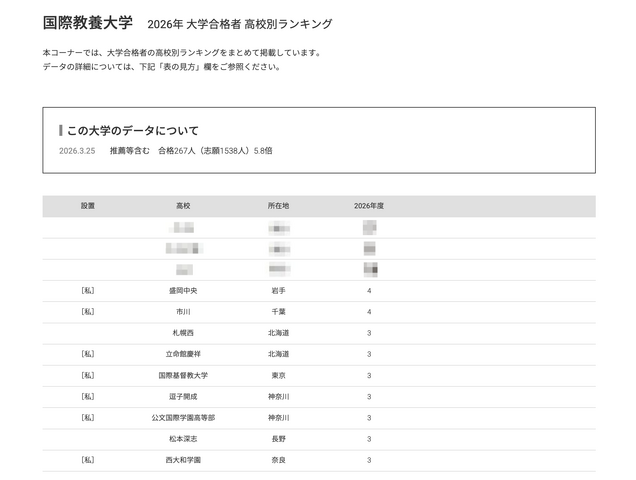636x480 pixels.
Task: Click the この大学のデータについて box title
Action: click(133, 131)
